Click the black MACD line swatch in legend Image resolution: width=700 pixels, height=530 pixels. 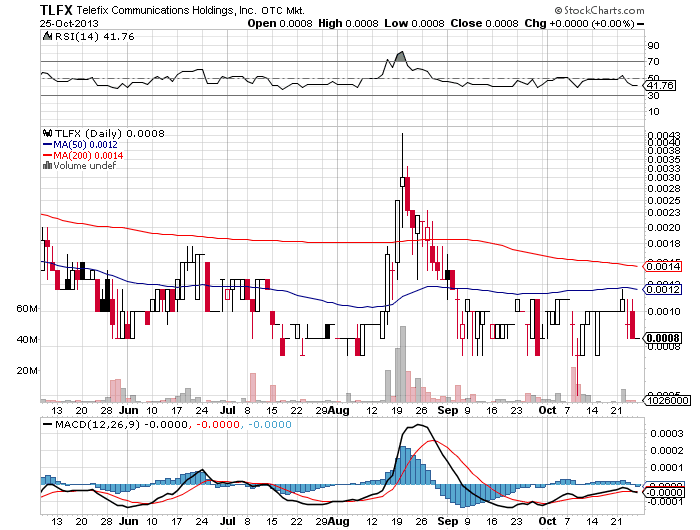point(47,424)
